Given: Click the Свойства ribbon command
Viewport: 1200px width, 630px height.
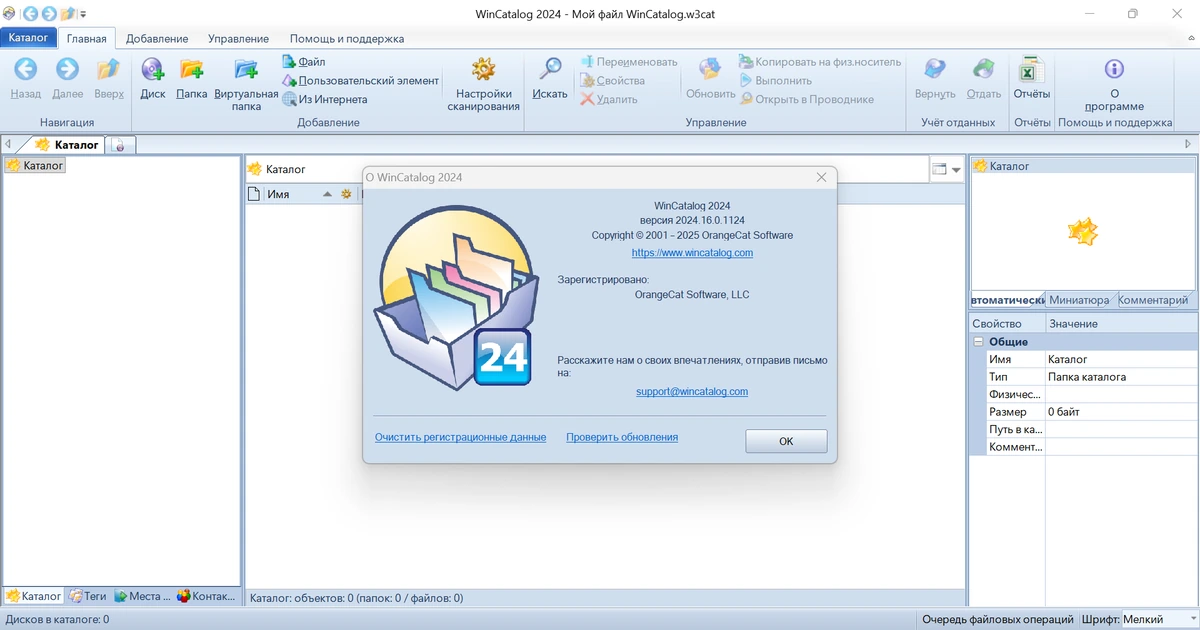Looking at the screenshot, I should tap(612, 80).
